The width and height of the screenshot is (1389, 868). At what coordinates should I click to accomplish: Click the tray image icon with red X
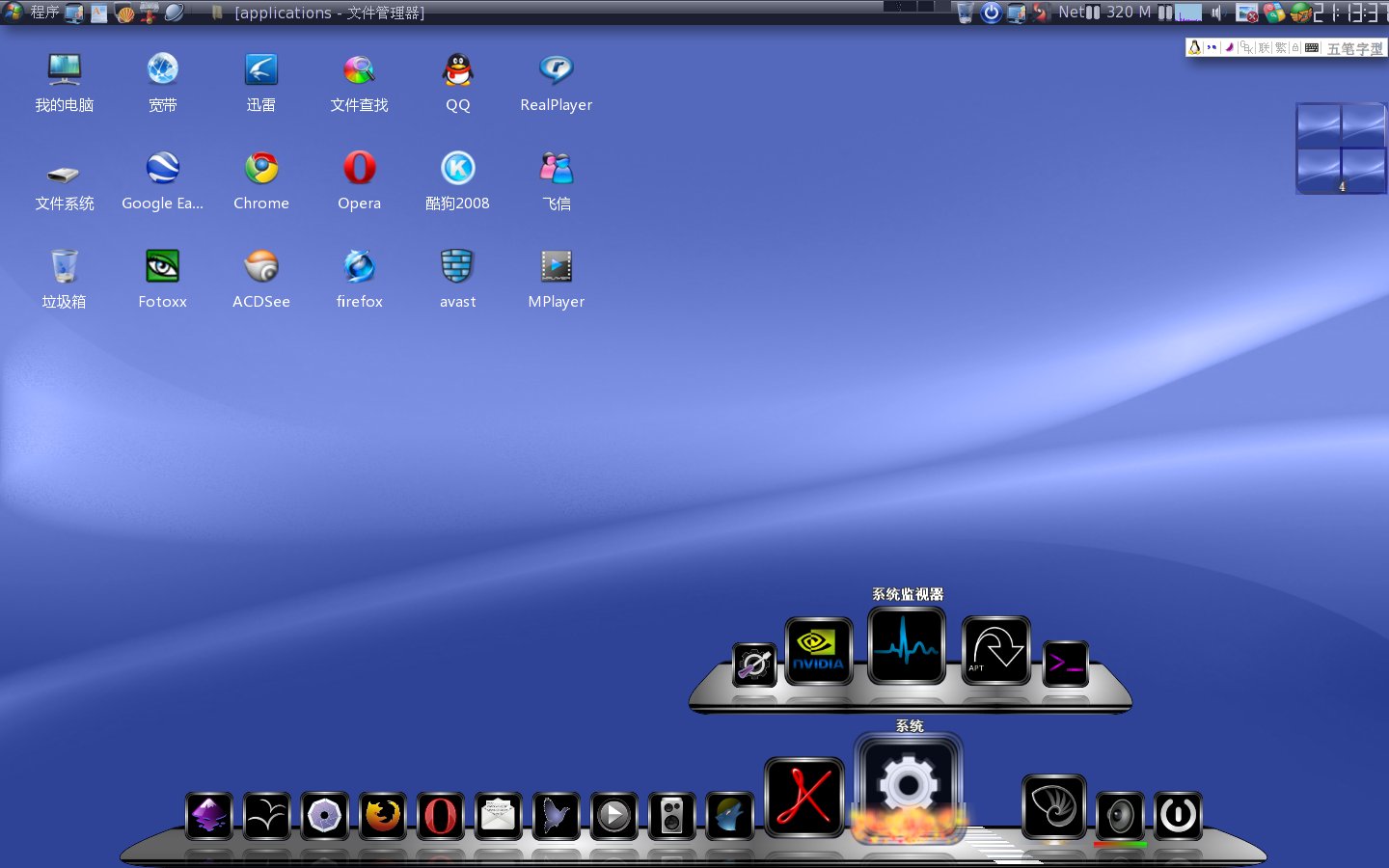pyautogui.click(x=1247, y=13)
